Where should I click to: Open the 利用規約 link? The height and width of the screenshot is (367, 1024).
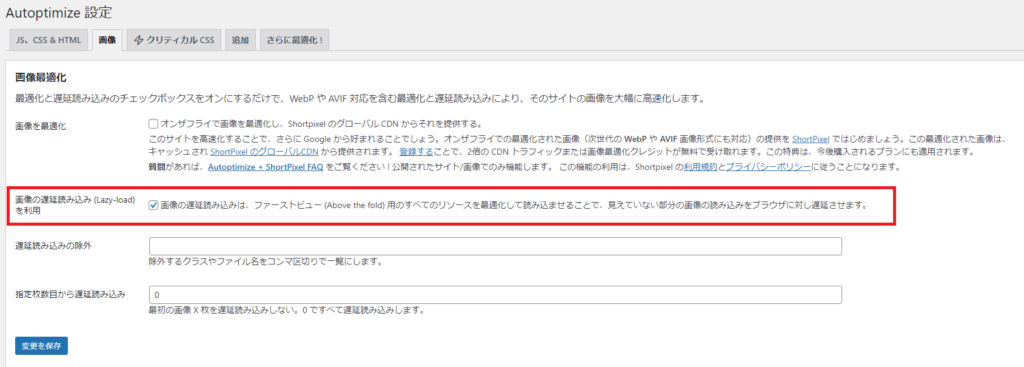701,167
